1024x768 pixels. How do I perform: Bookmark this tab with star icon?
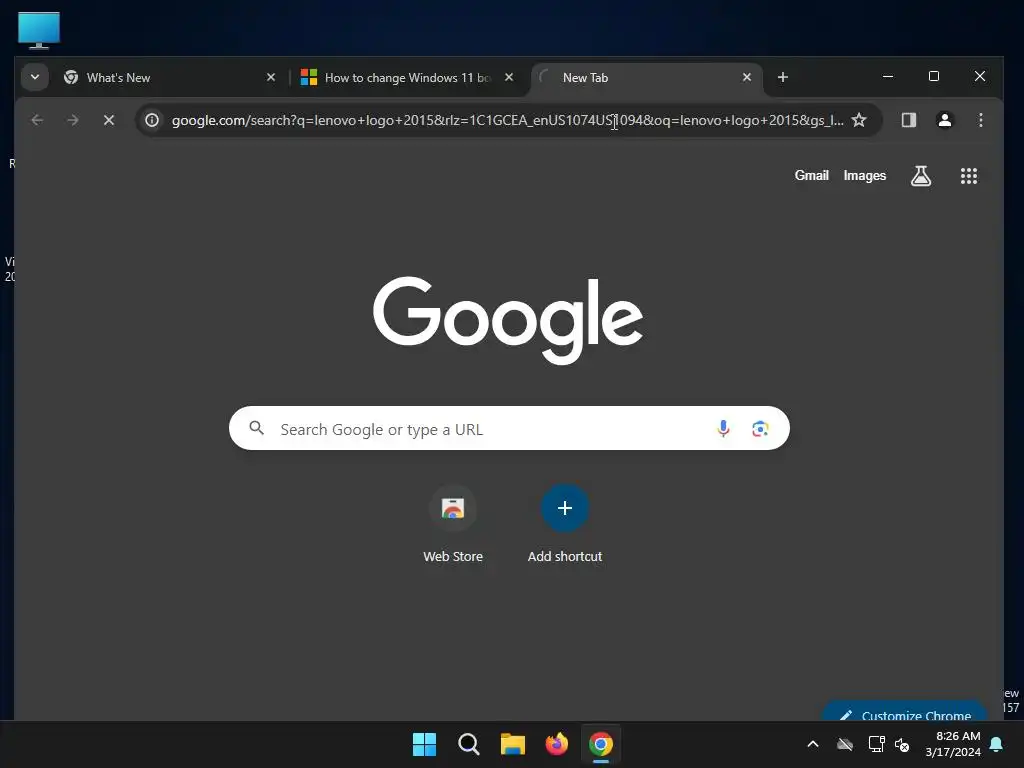(859, 120)
